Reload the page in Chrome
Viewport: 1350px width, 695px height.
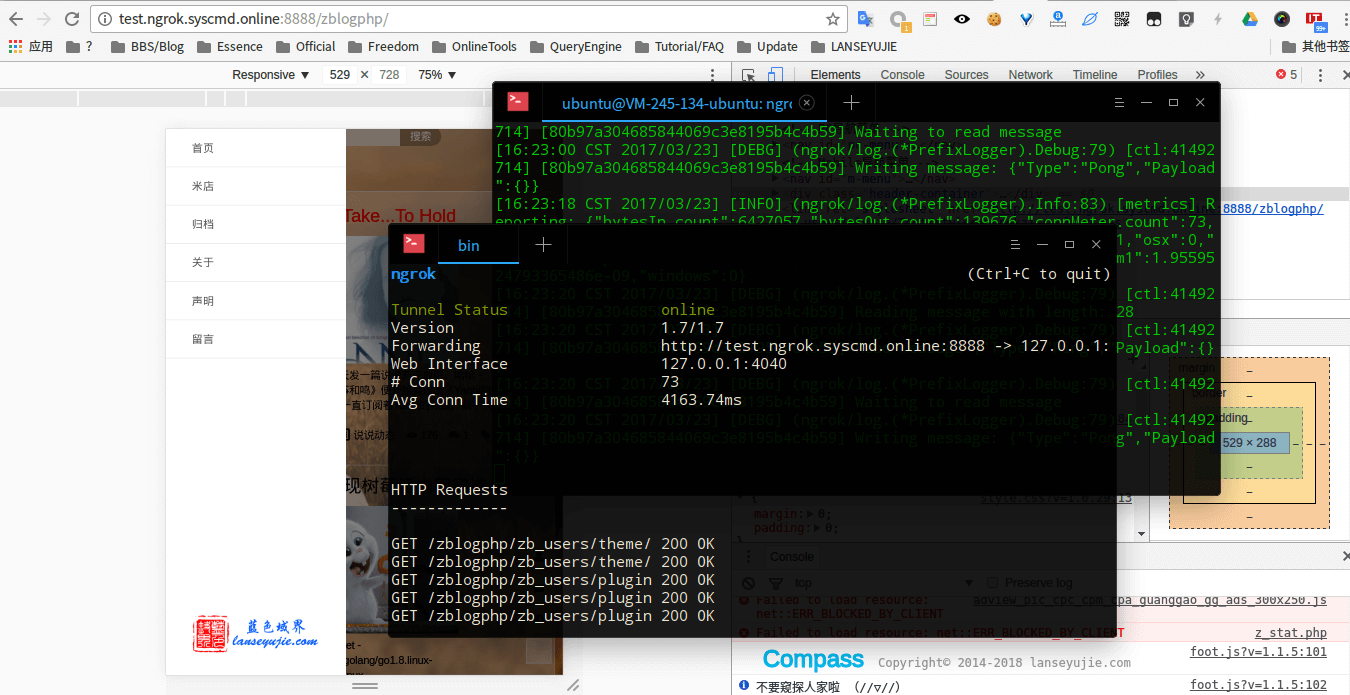point(72,19)
